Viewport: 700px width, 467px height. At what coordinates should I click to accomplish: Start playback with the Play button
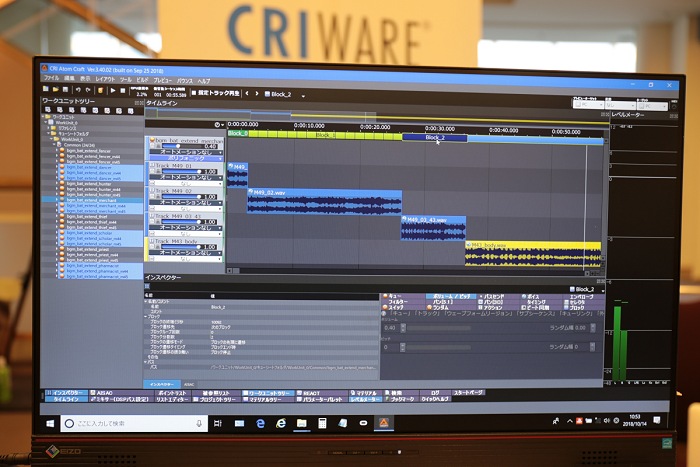[113, 91]
